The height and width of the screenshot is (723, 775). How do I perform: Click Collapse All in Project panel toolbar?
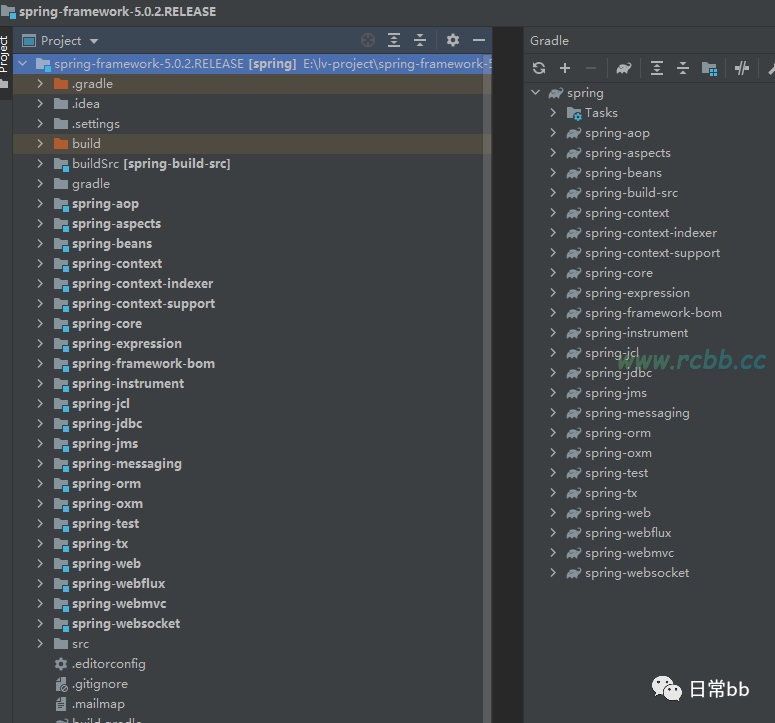tap(420, 40)
